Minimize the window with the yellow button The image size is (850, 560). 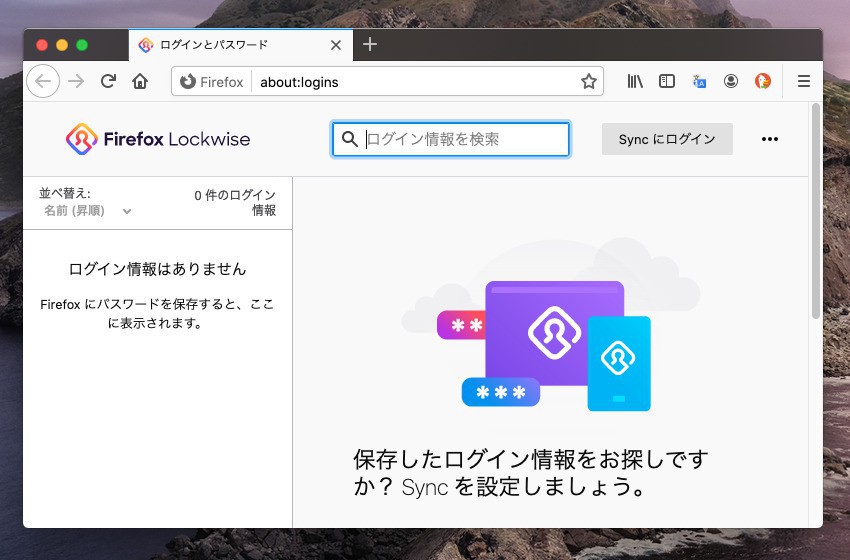tap(62, 45)
